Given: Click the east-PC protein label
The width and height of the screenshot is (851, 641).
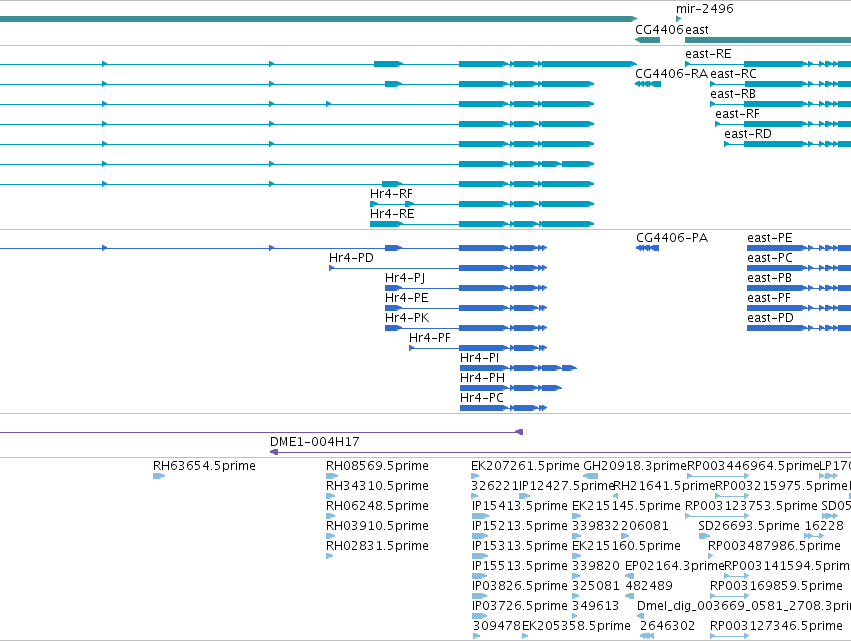Looking at the screenshot, I should tap(770, 258).
